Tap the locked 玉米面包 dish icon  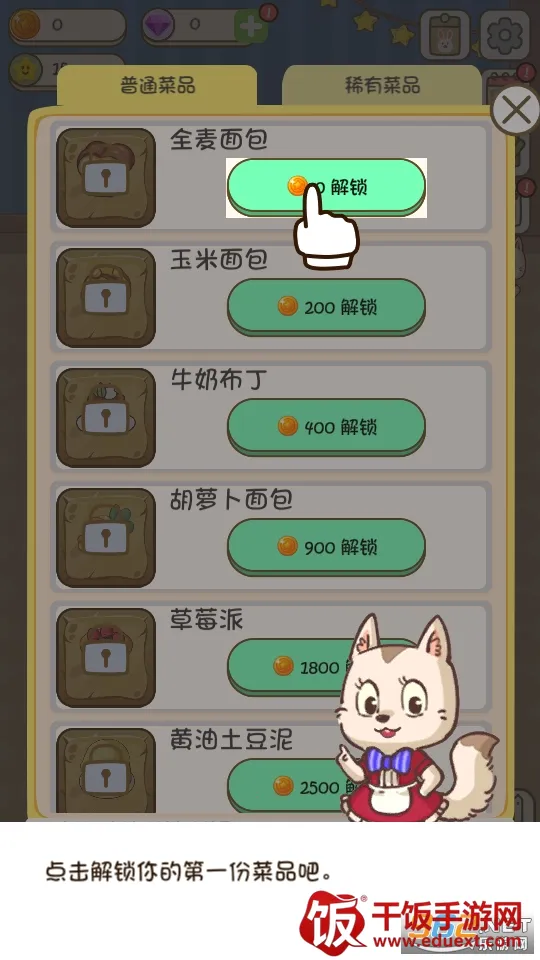coord(106,298)
